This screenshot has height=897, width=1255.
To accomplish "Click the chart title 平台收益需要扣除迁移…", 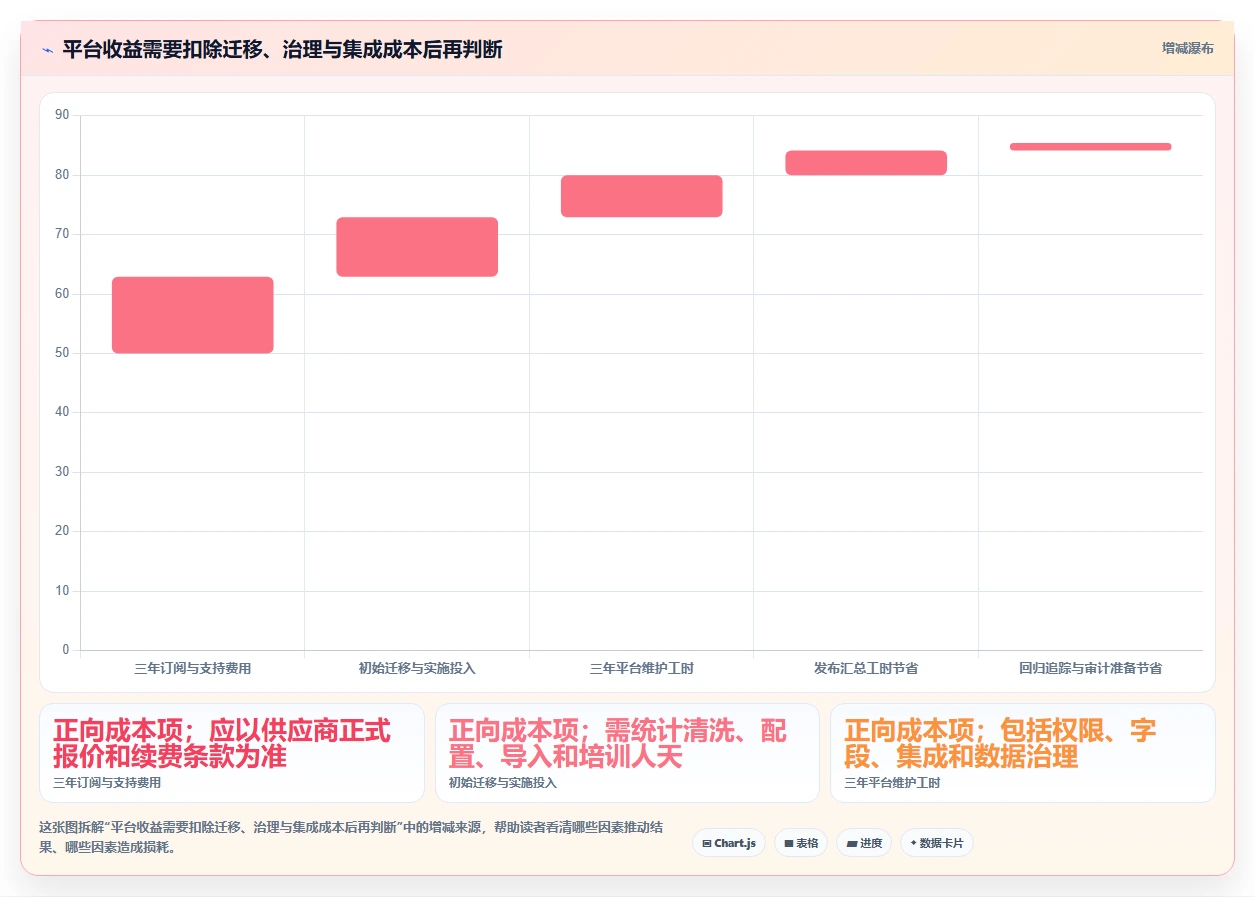I will (x=282, y=49).
